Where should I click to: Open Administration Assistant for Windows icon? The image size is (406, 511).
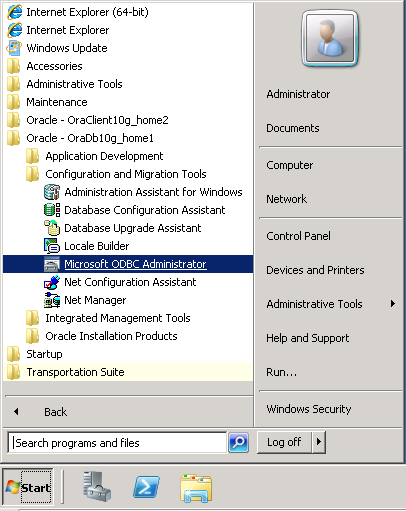pyautogui.click(x=52, y=192)
